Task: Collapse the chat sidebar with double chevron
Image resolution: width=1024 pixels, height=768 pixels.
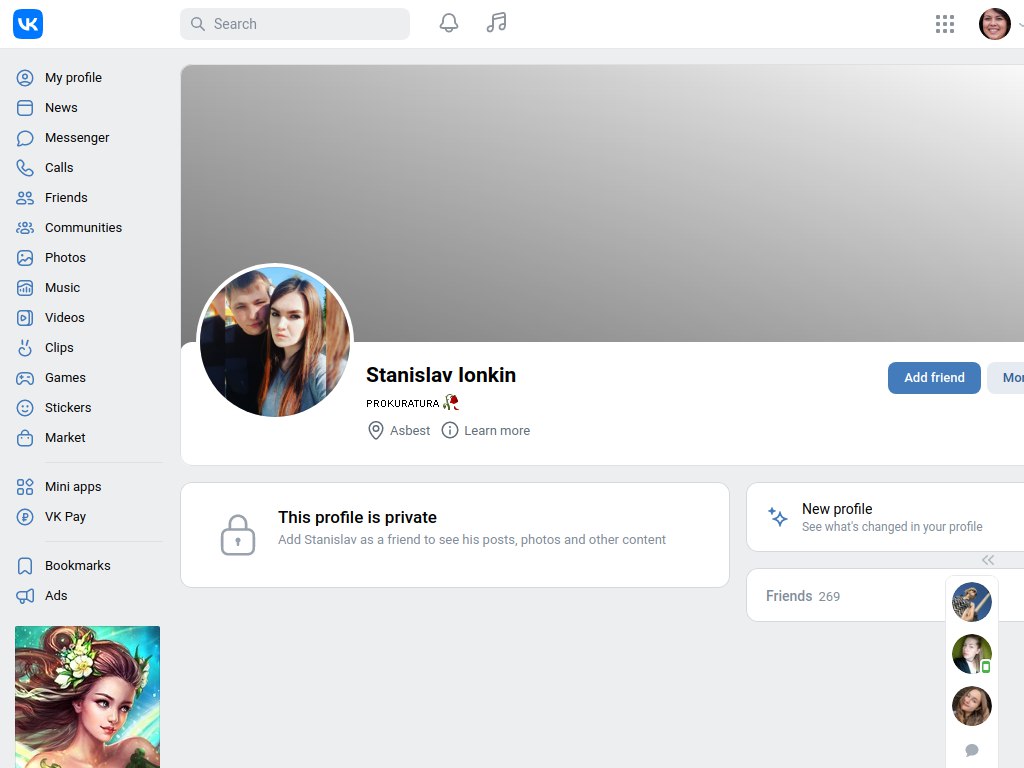Action: 988,560
